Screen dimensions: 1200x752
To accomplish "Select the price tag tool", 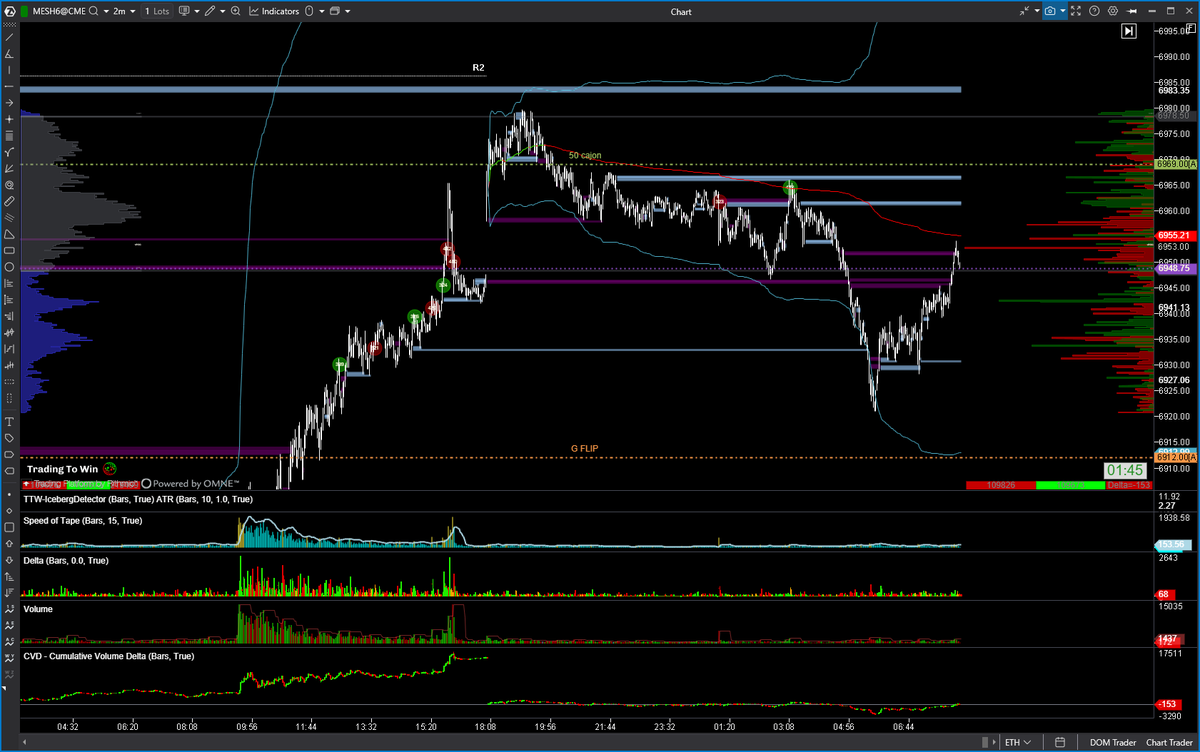I will click(9, 438).
